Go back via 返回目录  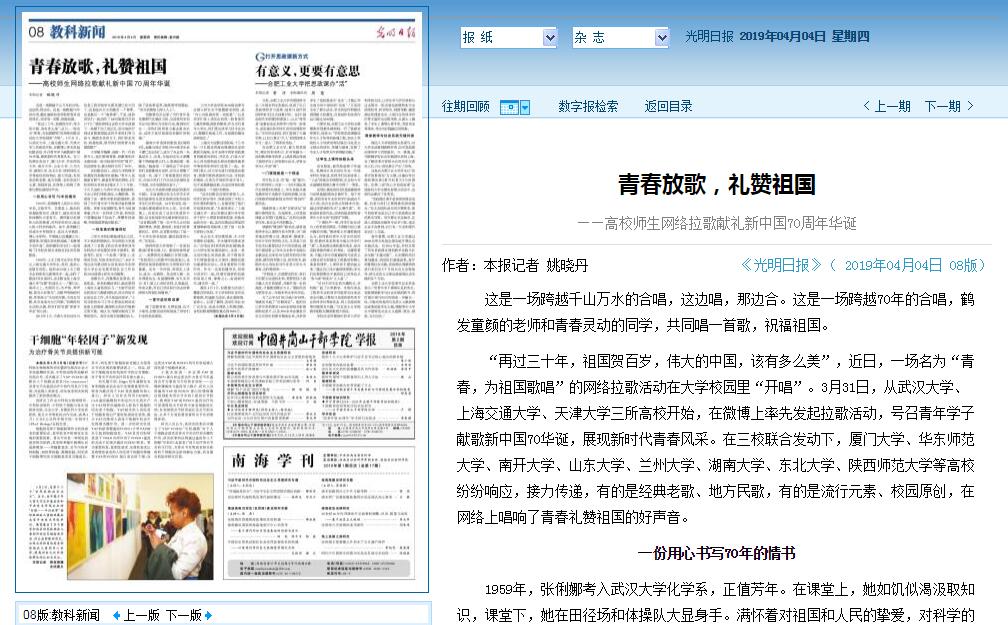click(x=669, y=107)
